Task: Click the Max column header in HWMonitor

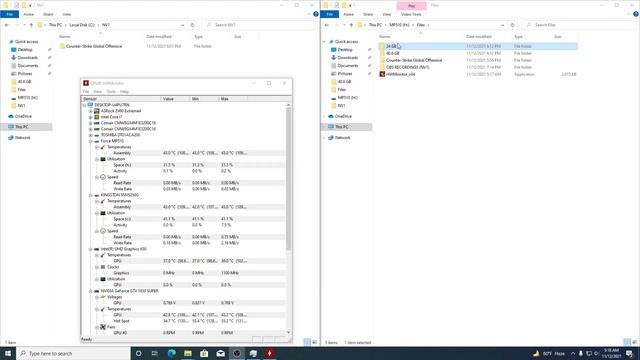Action: tap(233, 99)
